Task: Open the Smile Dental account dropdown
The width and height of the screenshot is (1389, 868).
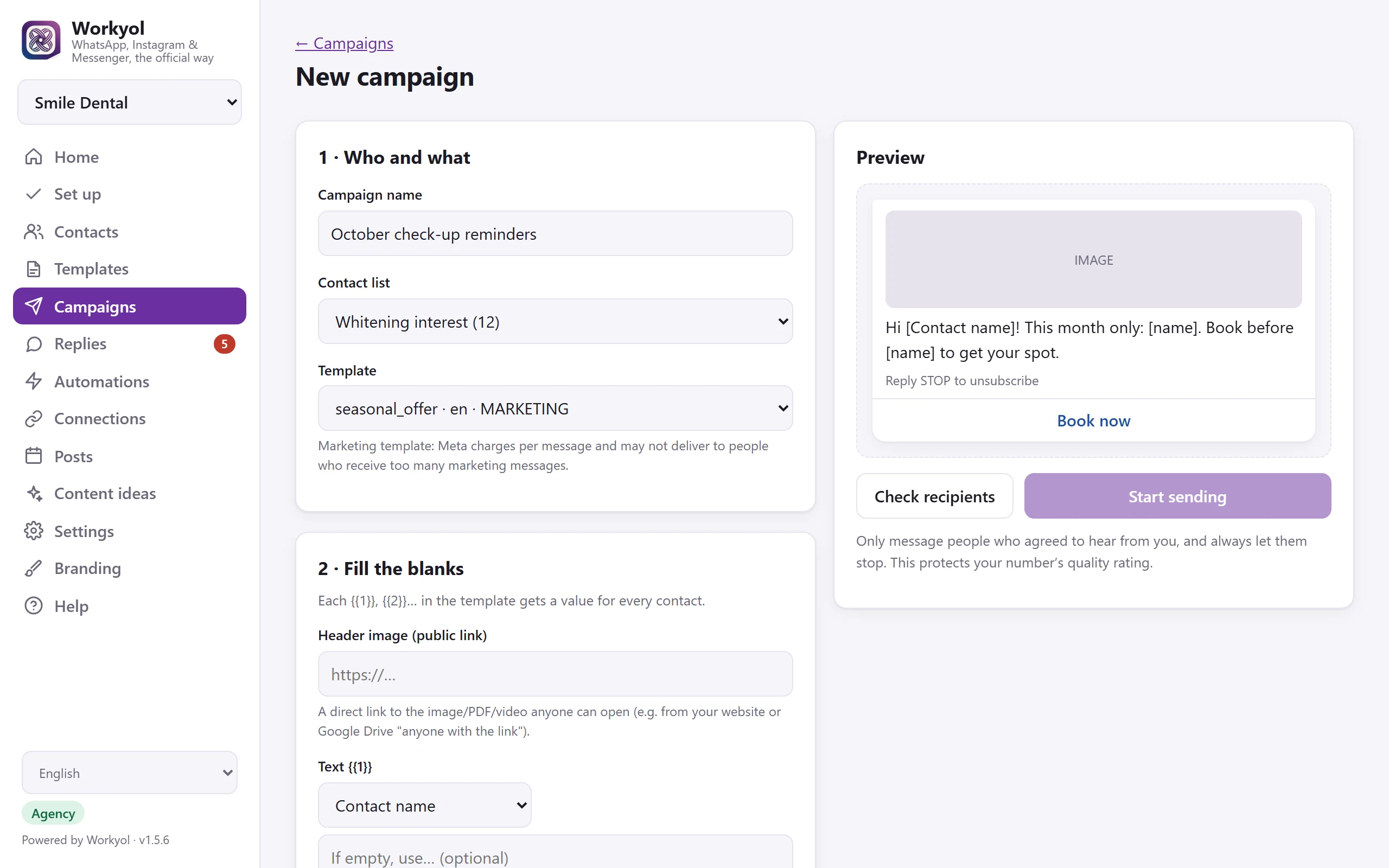Action: (130, 103)
